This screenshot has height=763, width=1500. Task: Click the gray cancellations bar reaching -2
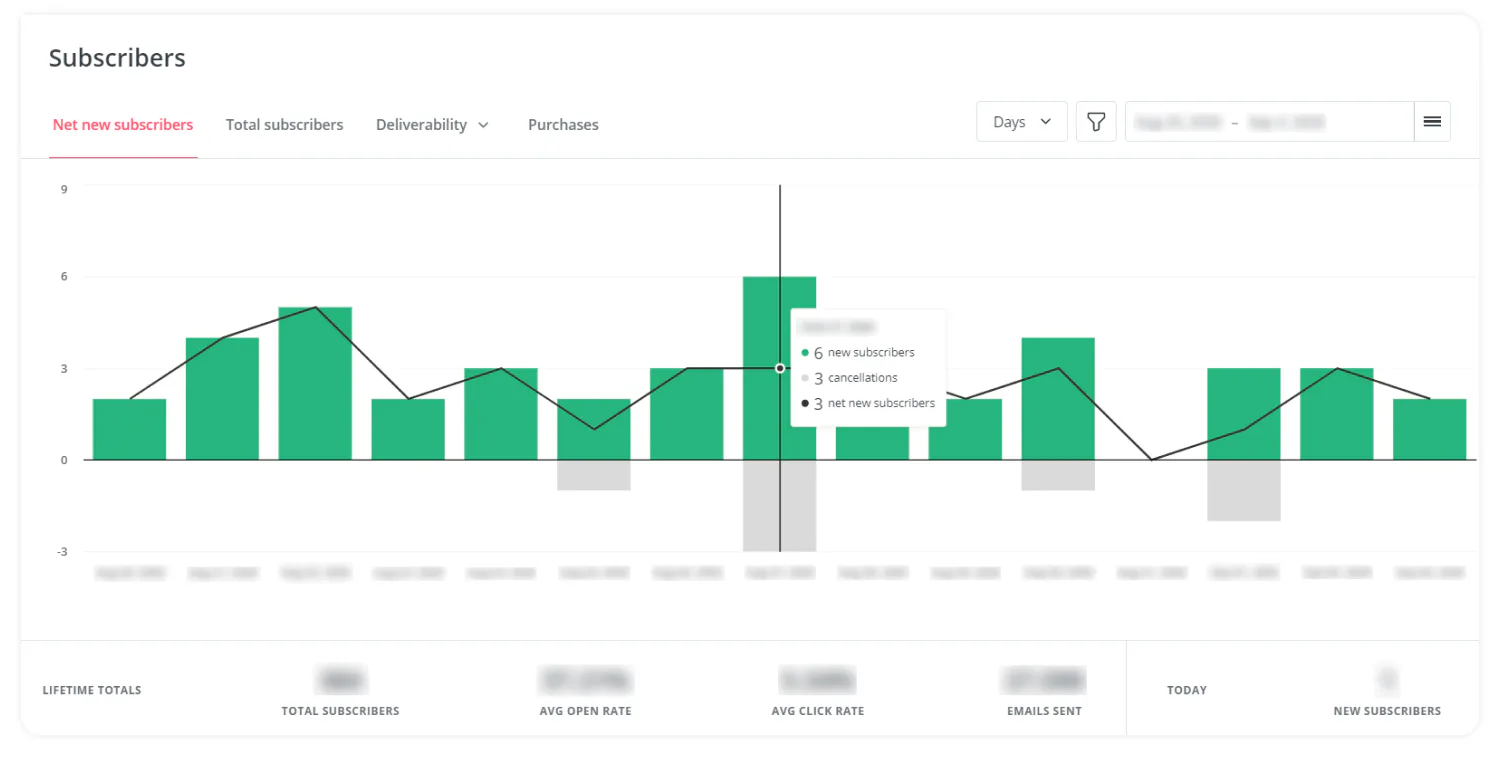click(1243, 490)
